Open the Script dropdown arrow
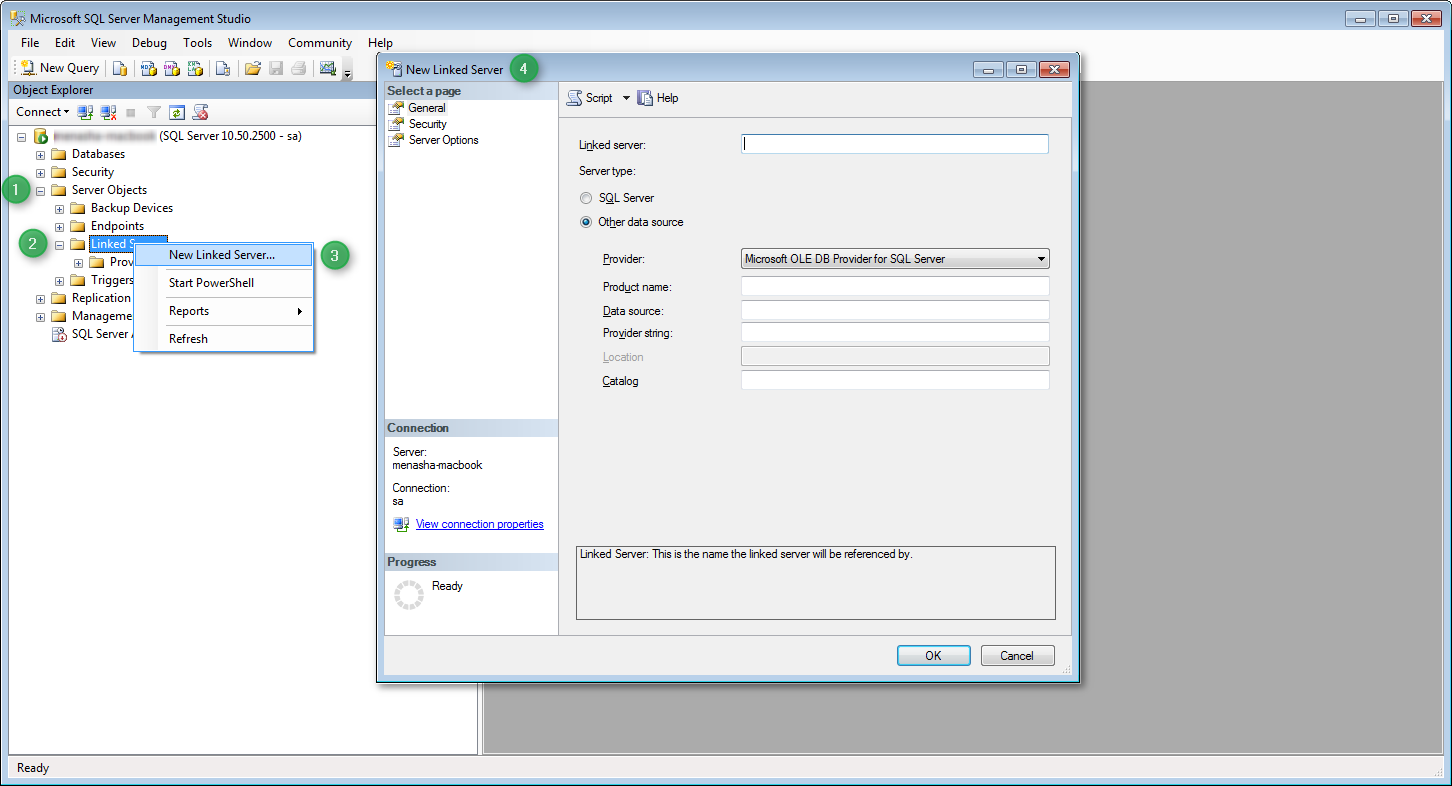 (x=627, y=98)
